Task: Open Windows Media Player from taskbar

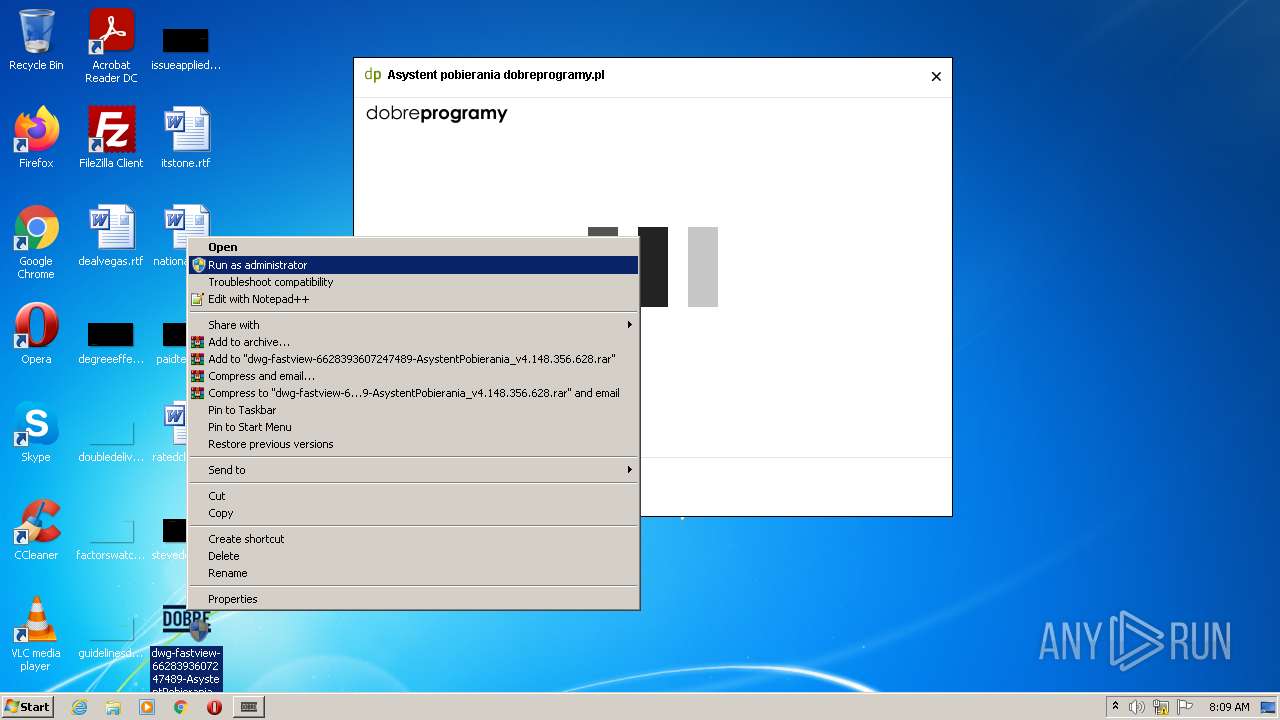Action: (147, 707)
